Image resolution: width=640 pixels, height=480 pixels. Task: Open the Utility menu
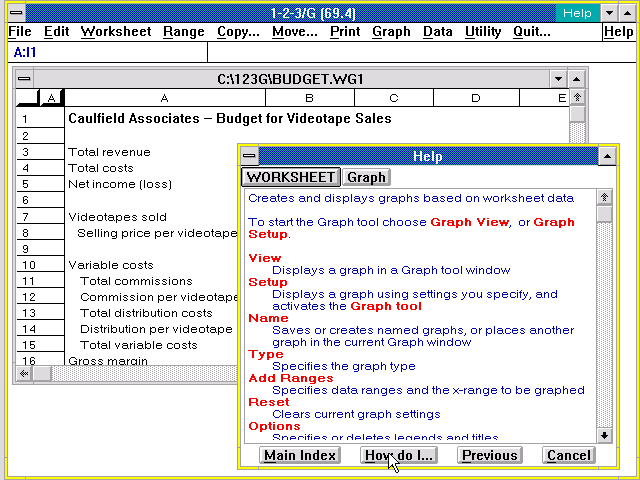(483, 32)
